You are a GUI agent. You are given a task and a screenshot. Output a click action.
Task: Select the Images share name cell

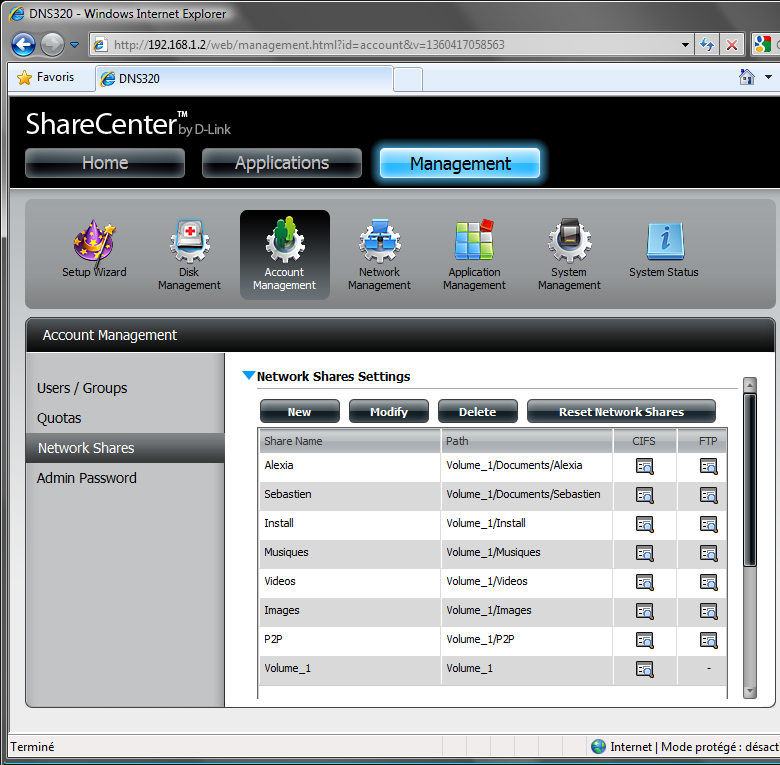coord(349,611)
